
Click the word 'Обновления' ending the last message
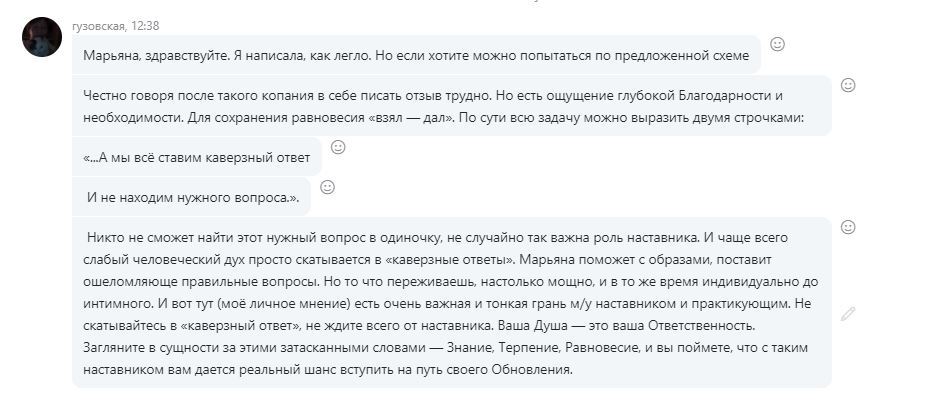tap(540, 370)
